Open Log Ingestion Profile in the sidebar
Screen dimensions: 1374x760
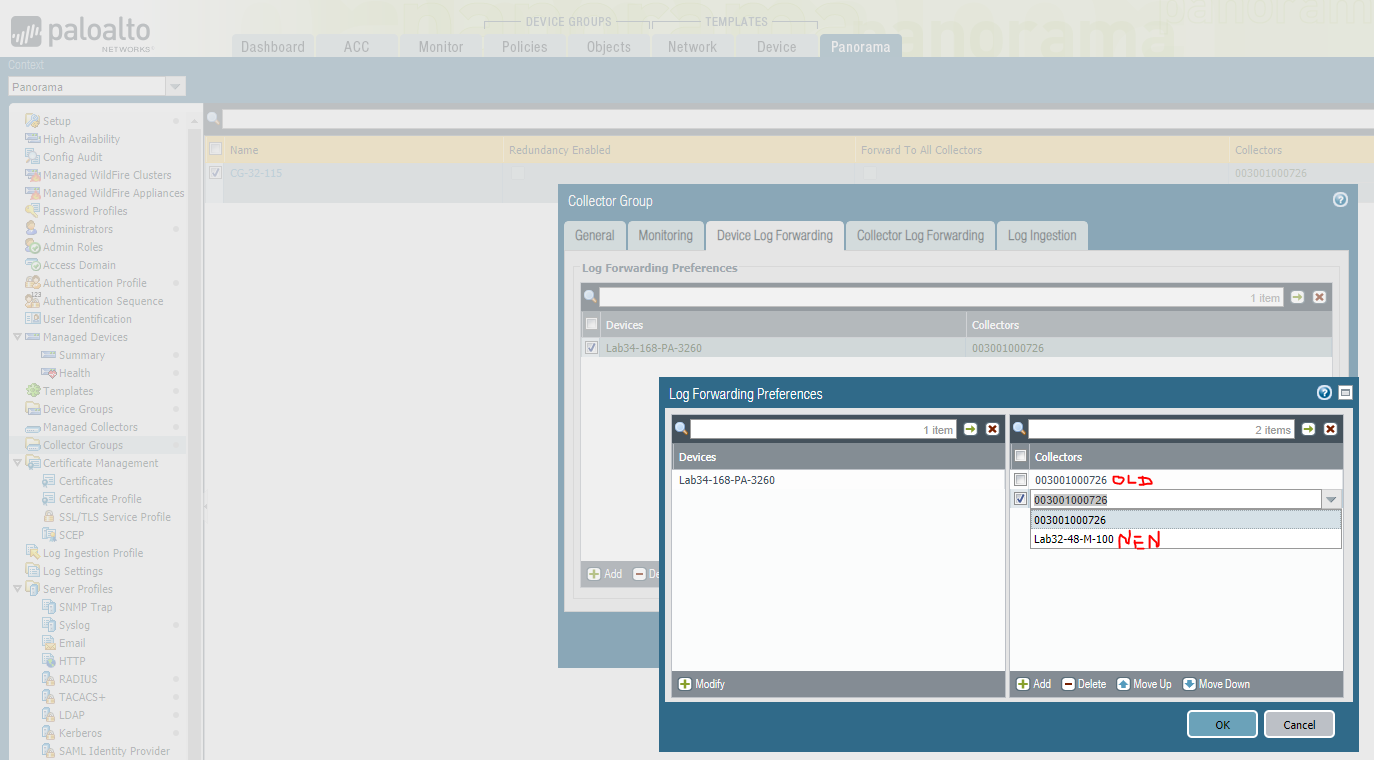click(92, 553)
